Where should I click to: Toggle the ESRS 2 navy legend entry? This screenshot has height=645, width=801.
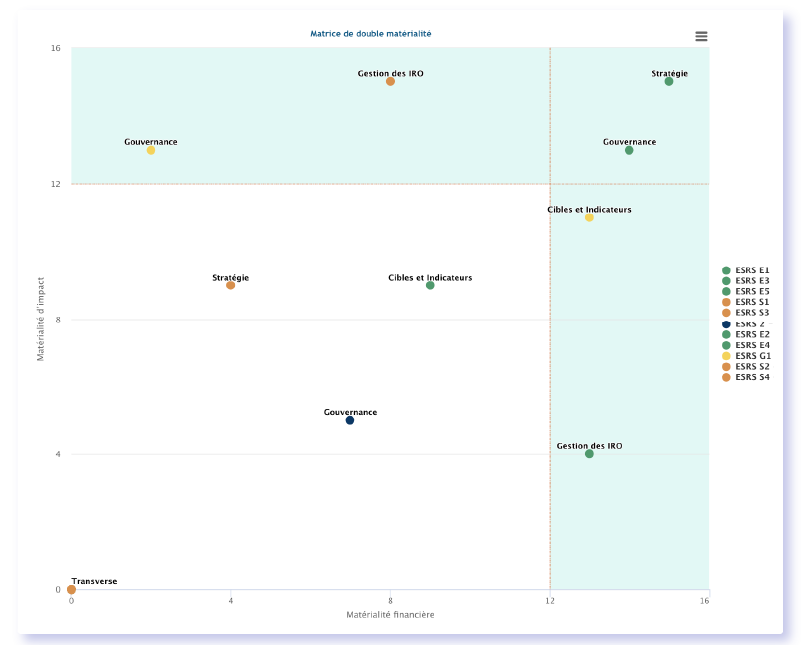coord(745,324)
